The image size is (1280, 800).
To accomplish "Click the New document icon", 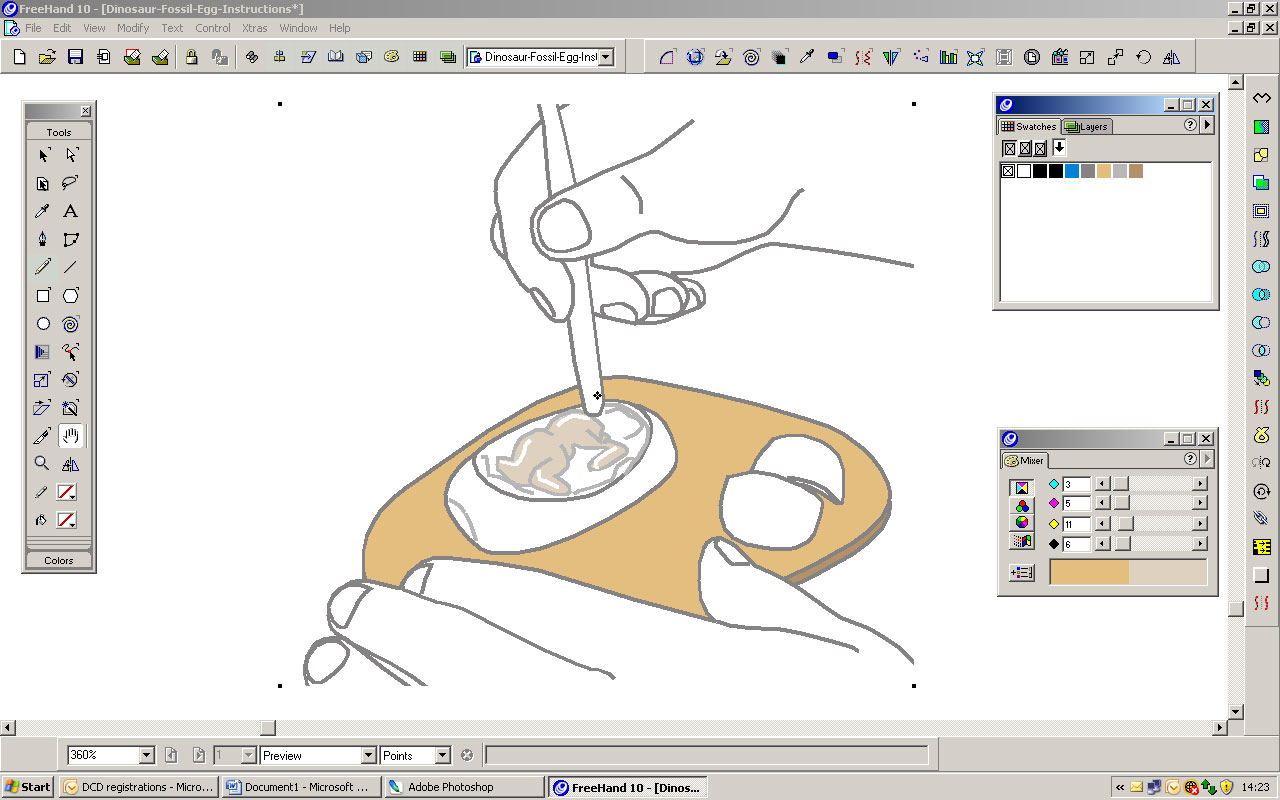I will click(x=19, y=57).
